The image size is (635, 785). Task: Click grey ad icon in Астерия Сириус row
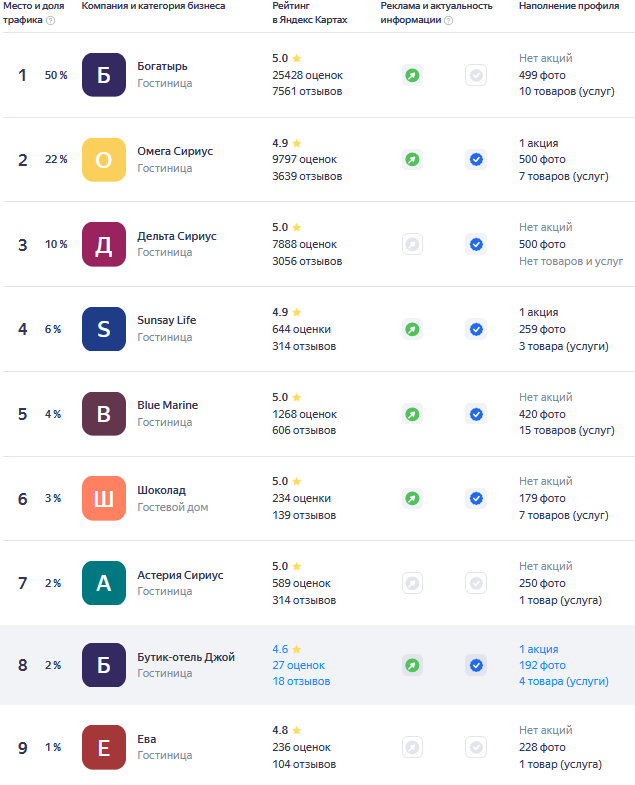coord(412,583)
